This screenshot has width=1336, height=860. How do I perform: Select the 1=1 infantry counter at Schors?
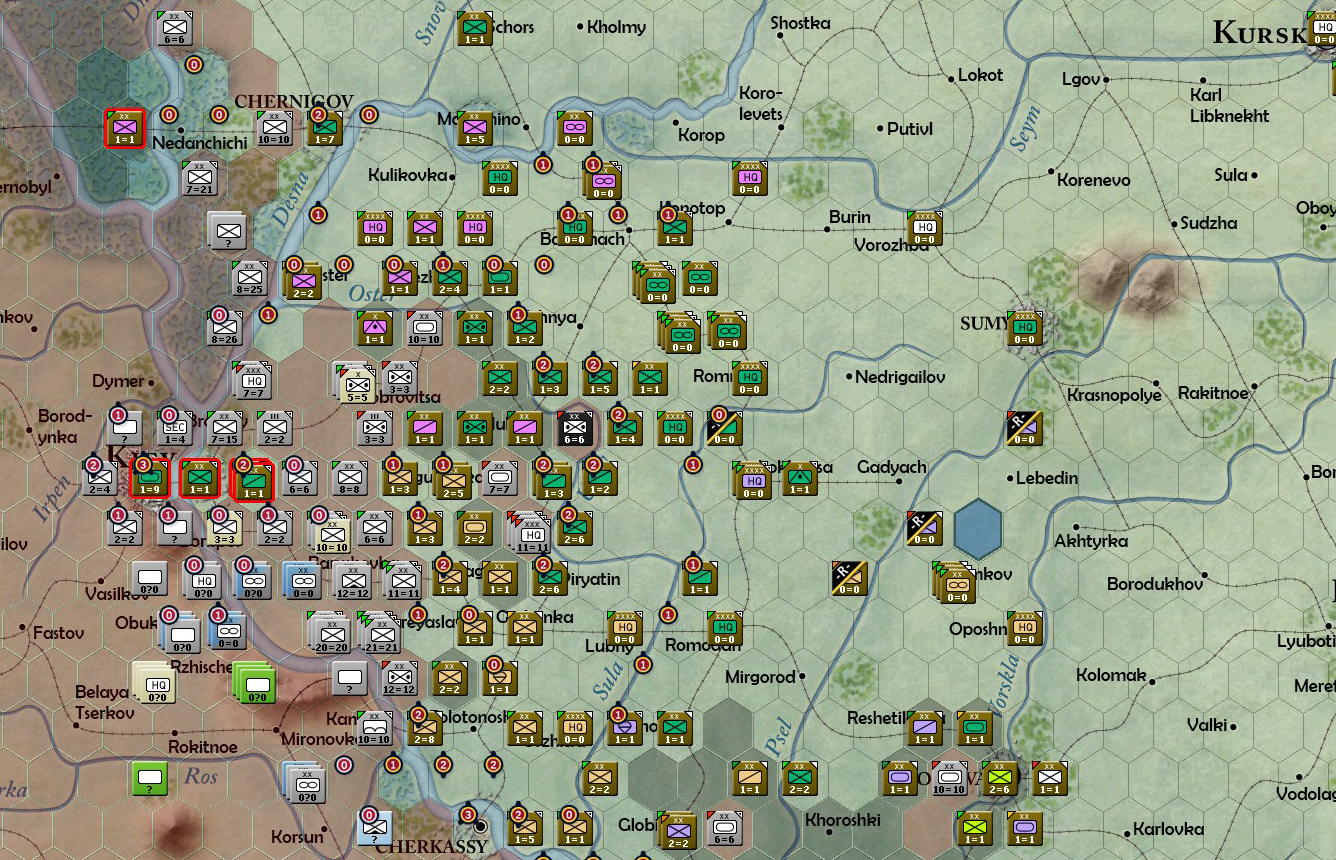(475, 29)
